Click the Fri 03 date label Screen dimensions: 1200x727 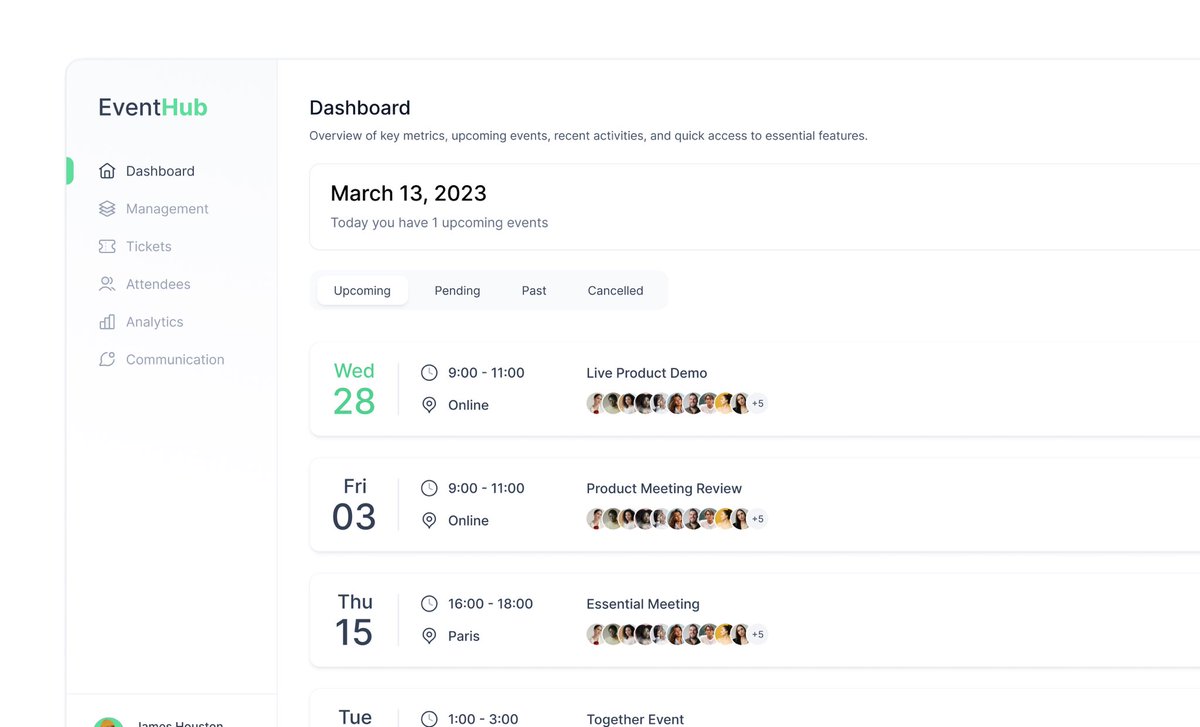click(354, 504)
